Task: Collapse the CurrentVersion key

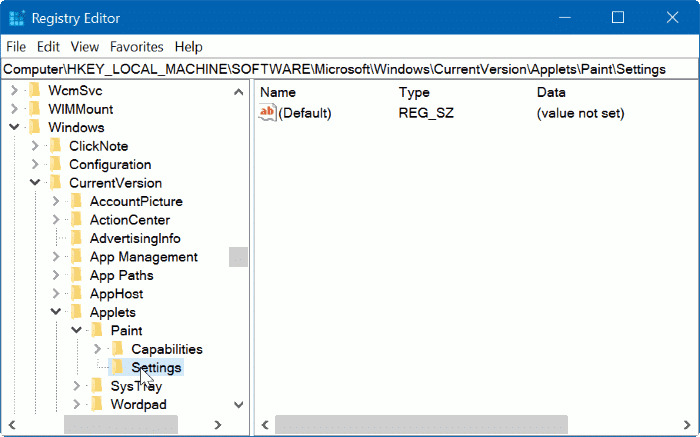Action: 35,183
